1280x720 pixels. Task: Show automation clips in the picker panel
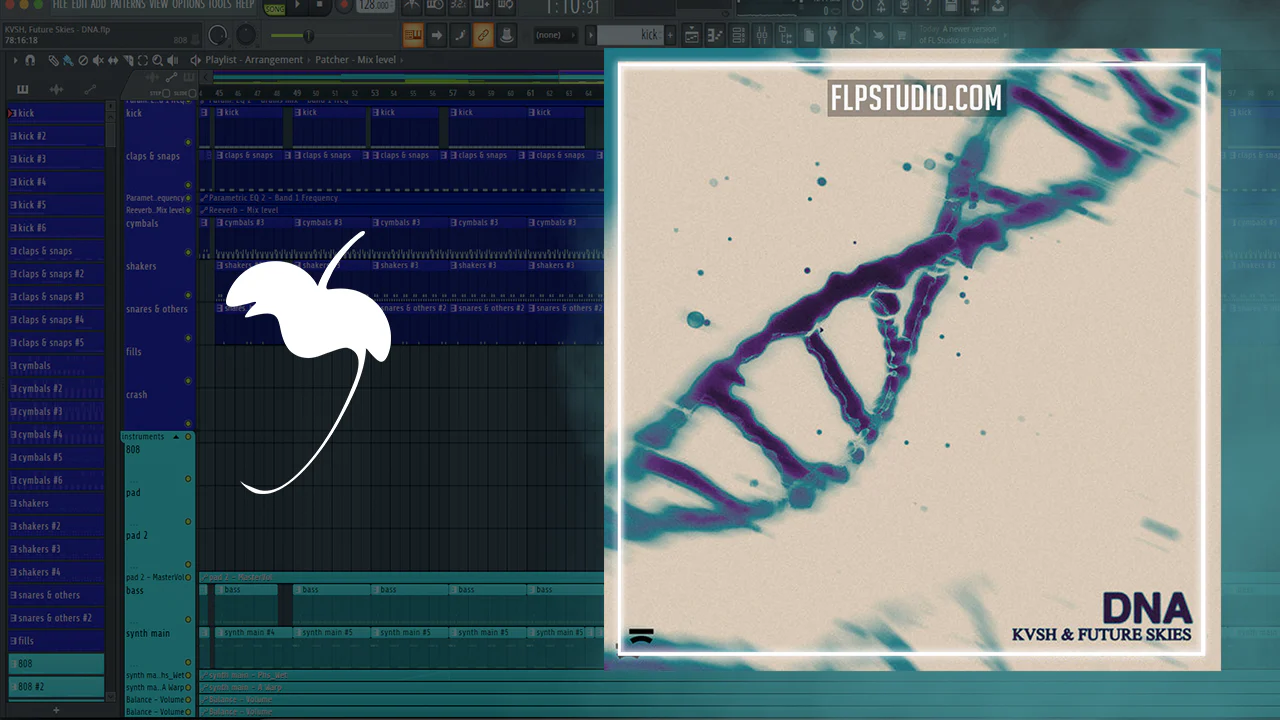[x=90, y=90]
